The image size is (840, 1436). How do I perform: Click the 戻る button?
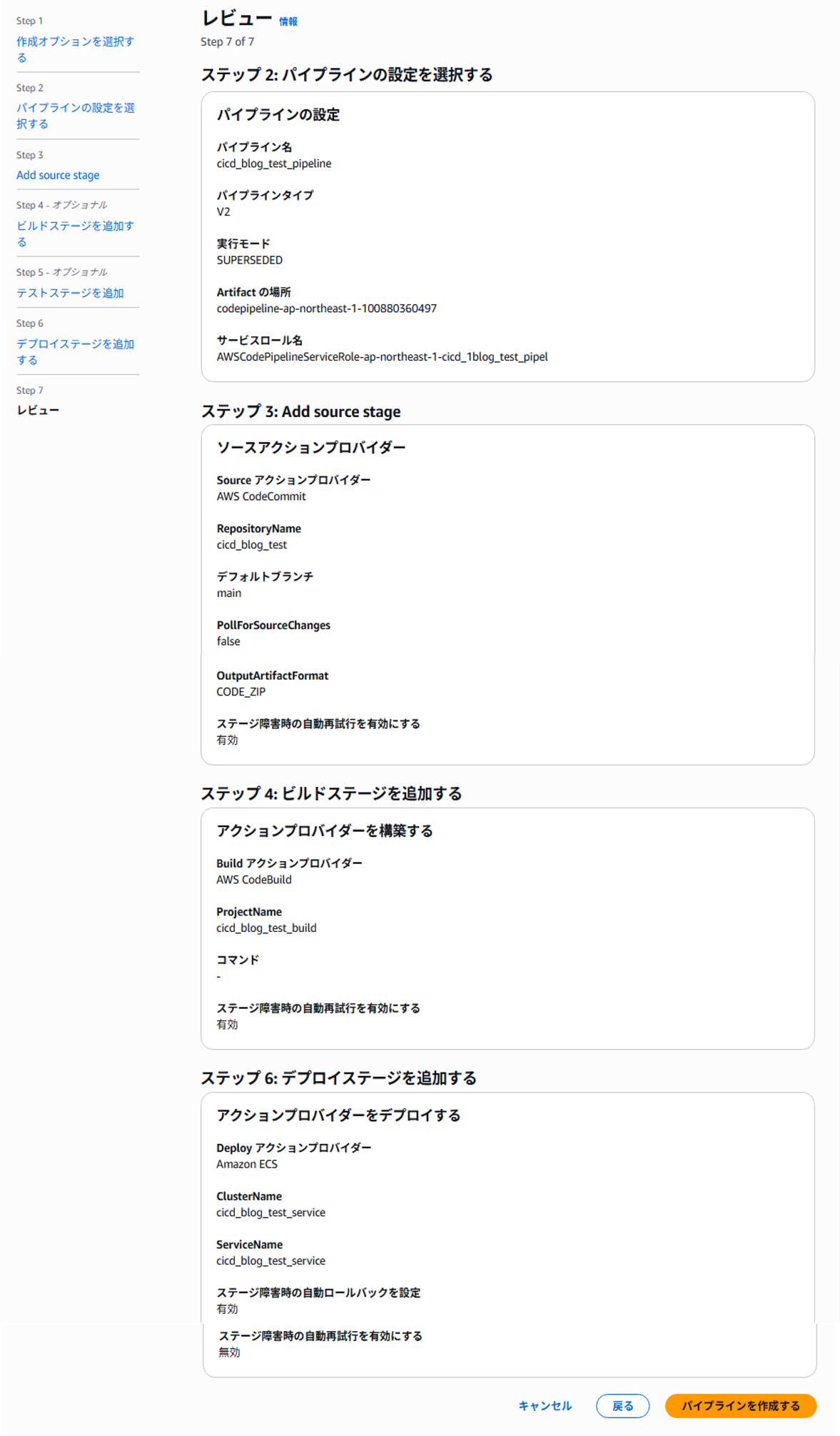[622, 1405]
